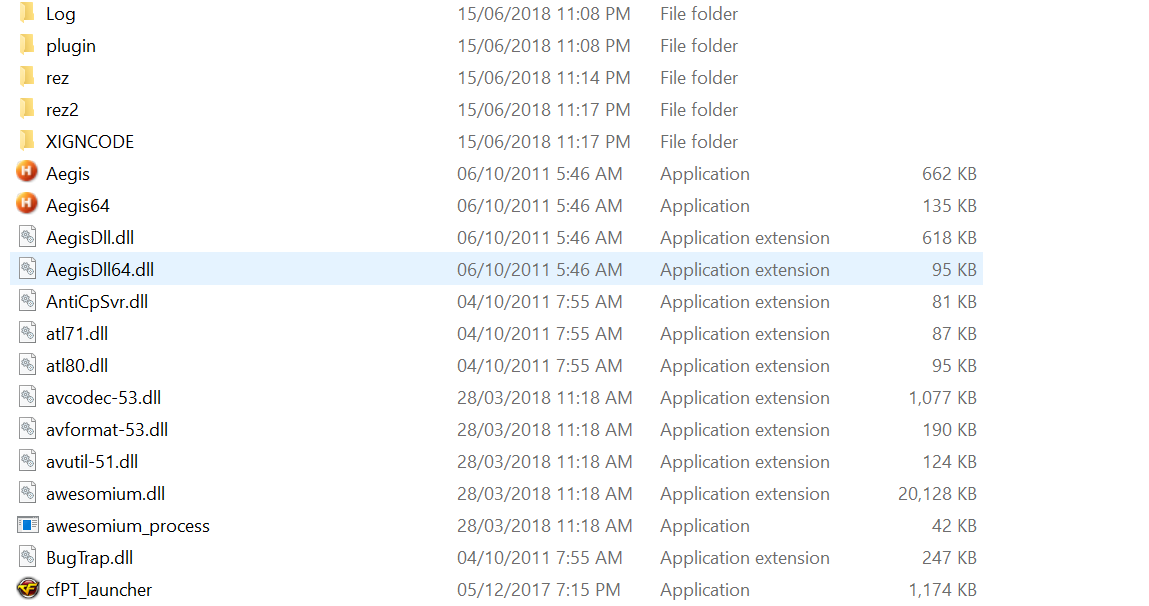
Task: Click the Aegis64 application icon
Action: tap(27, 204)
